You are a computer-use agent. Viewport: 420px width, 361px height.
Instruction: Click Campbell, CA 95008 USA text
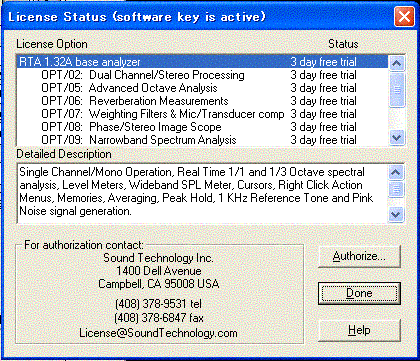click(x=159, y=284)
